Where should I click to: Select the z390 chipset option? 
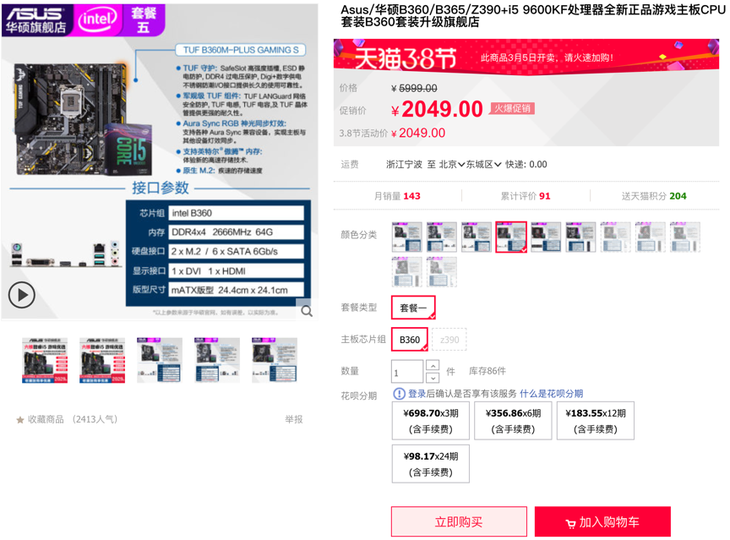pos(449,339)
